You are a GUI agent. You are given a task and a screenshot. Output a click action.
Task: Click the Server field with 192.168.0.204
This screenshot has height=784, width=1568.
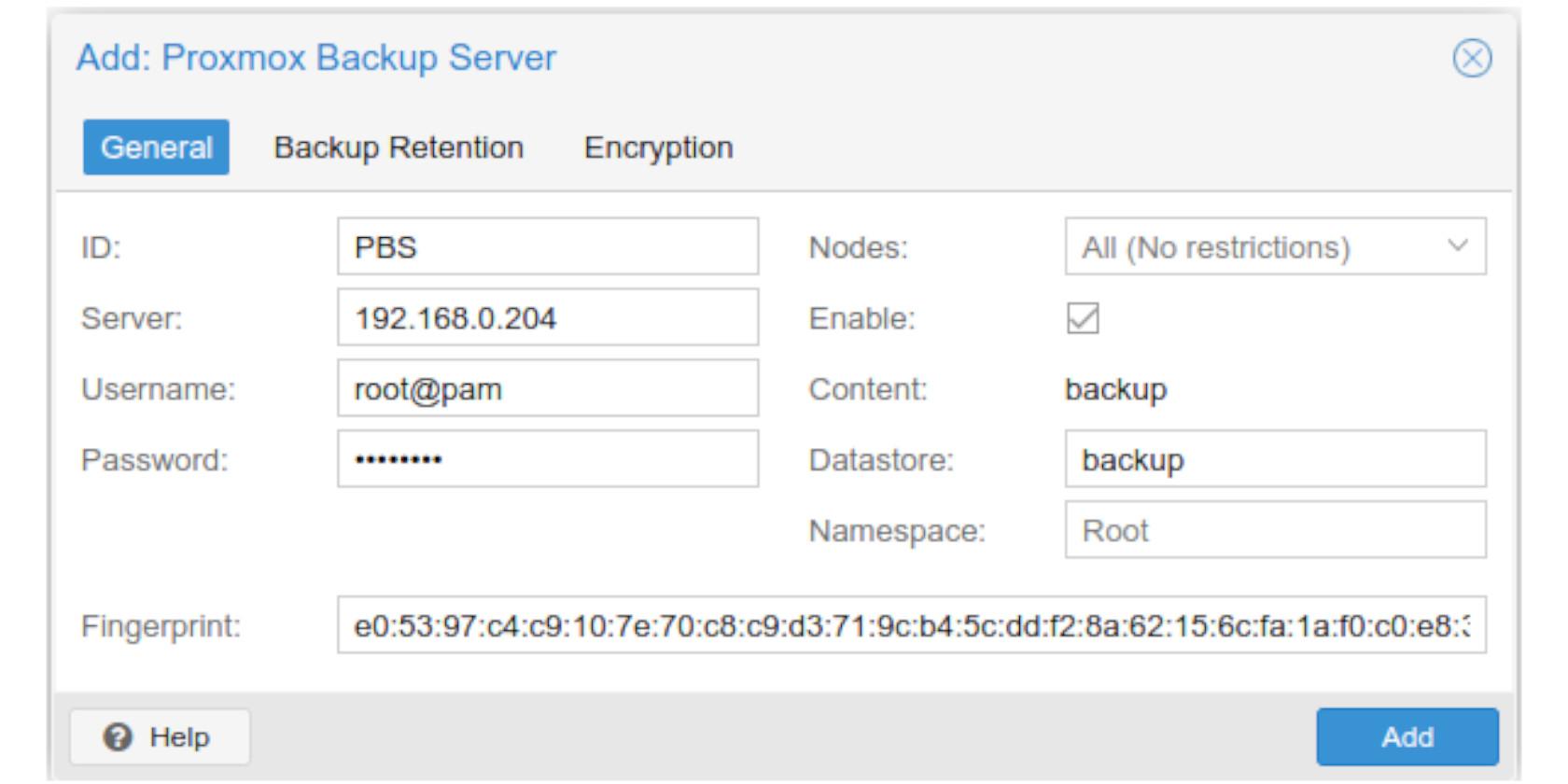point(548,317)
